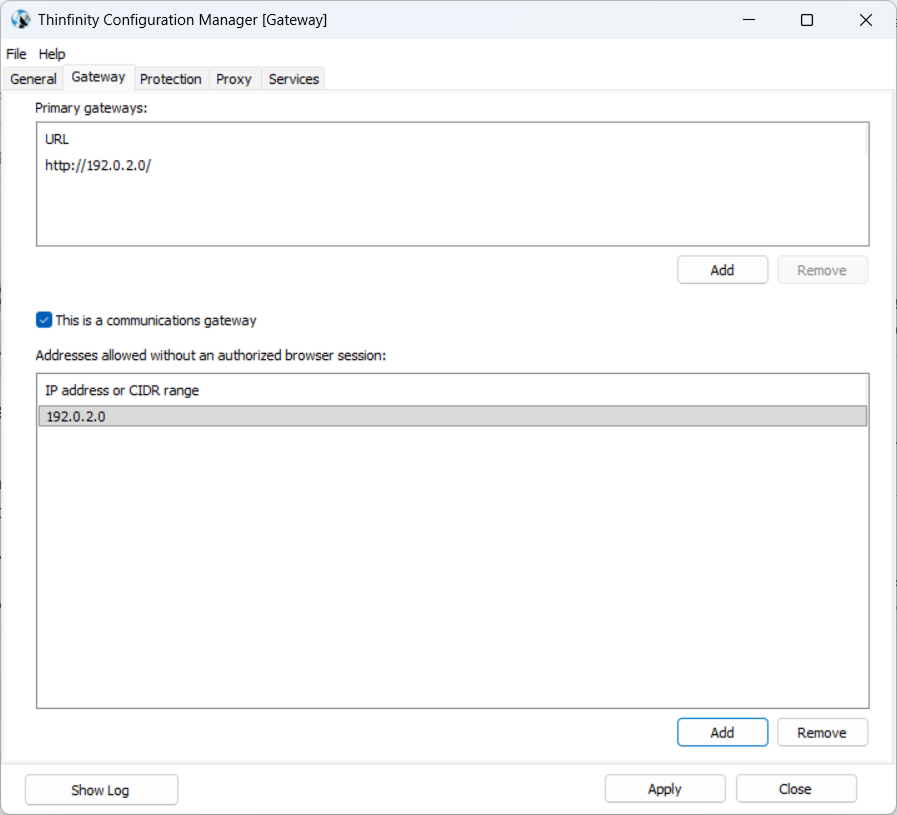This screenshot has height=815, width=897.
Task: Minimize the Configuration Manager window
Action: [749, 20]
